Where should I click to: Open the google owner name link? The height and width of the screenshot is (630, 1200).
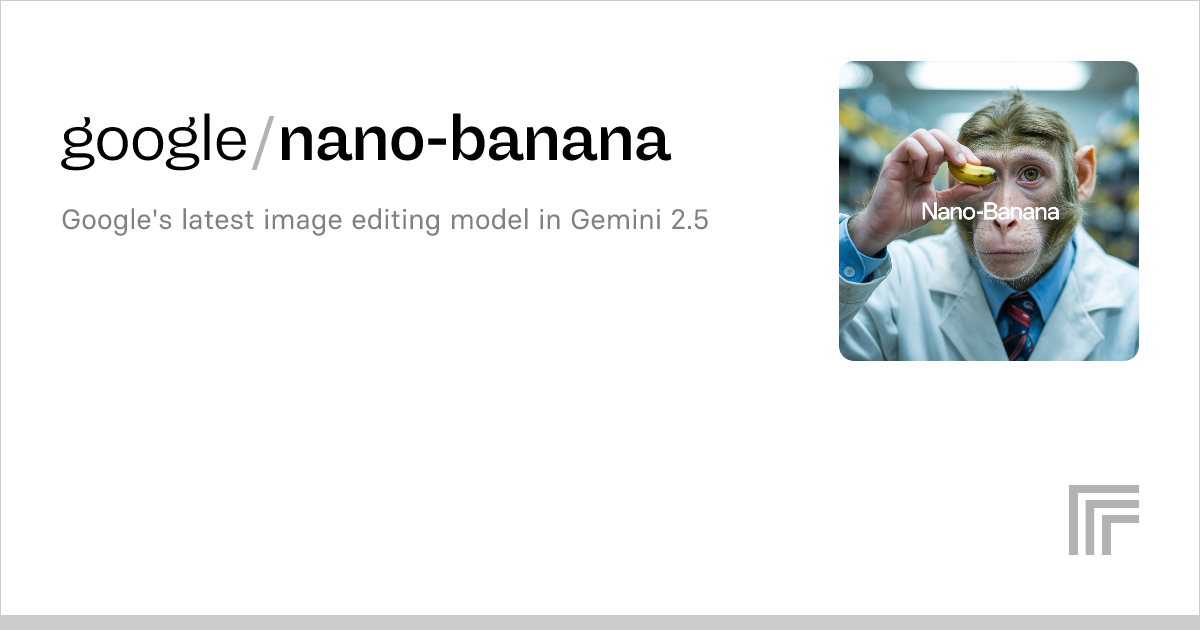[153, 141]
